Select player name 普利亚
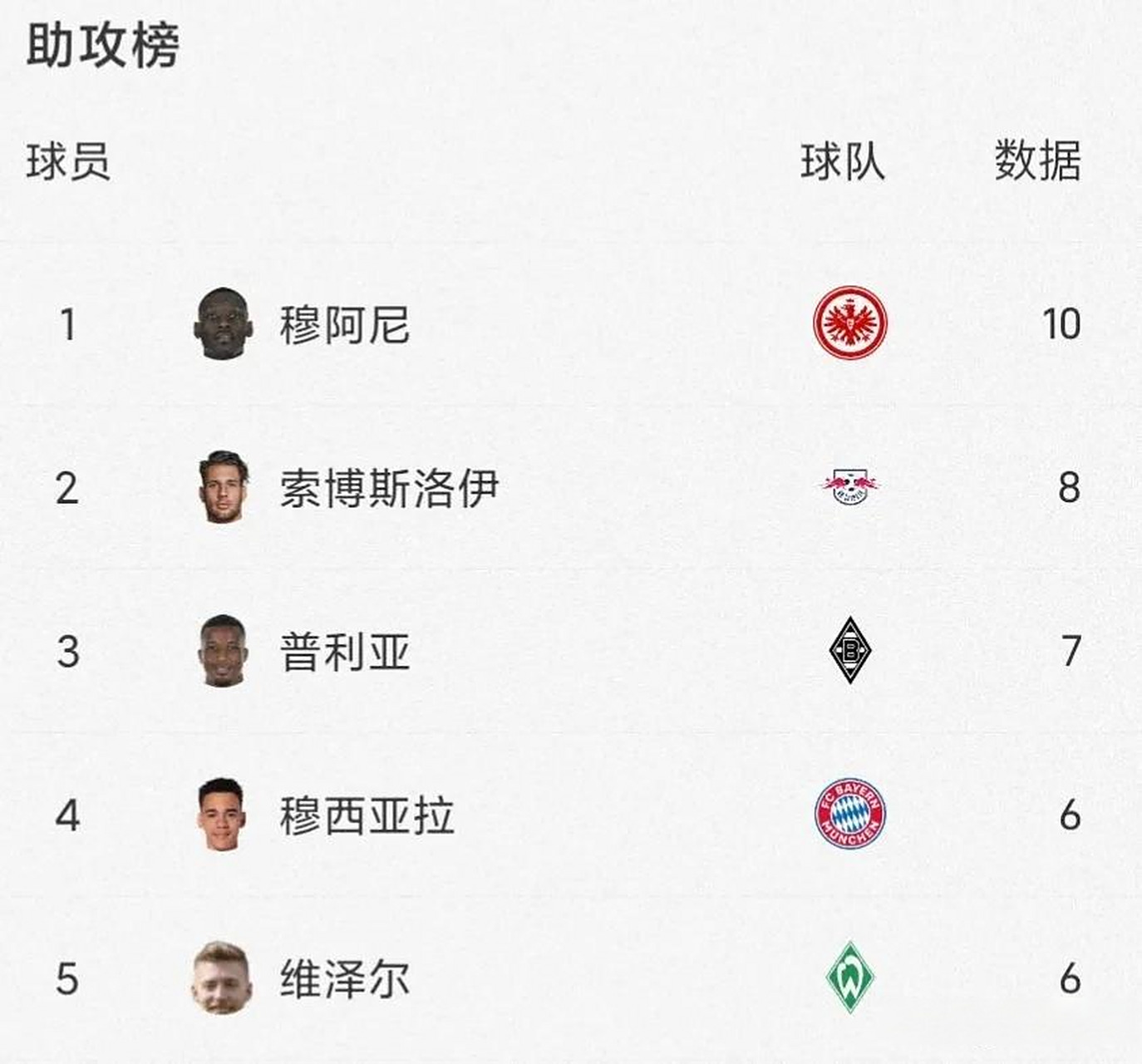 pyautogui.click(x=344, y=652)
